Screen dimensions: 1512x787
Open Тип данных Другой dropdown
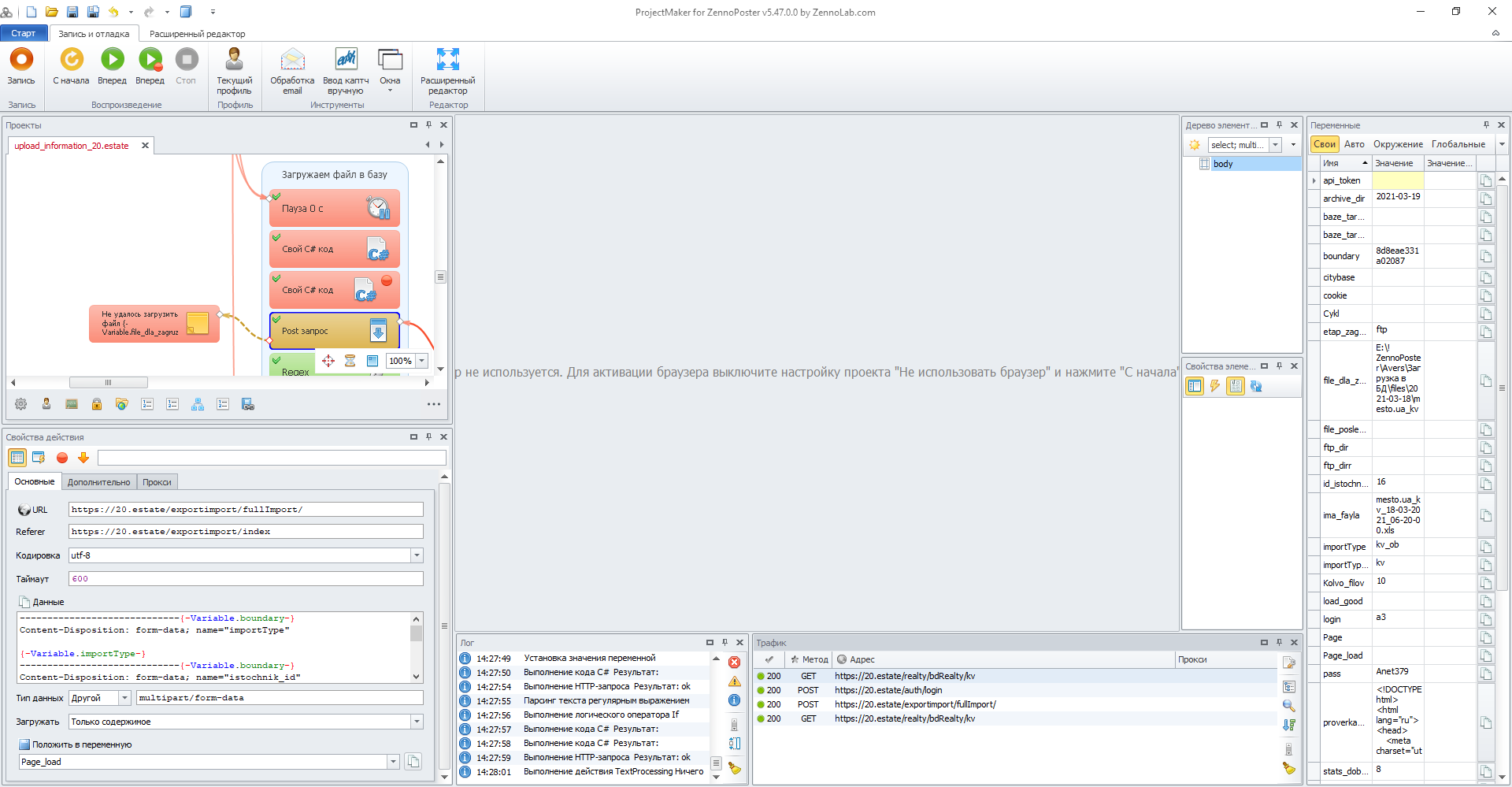(x=124, y=698)
